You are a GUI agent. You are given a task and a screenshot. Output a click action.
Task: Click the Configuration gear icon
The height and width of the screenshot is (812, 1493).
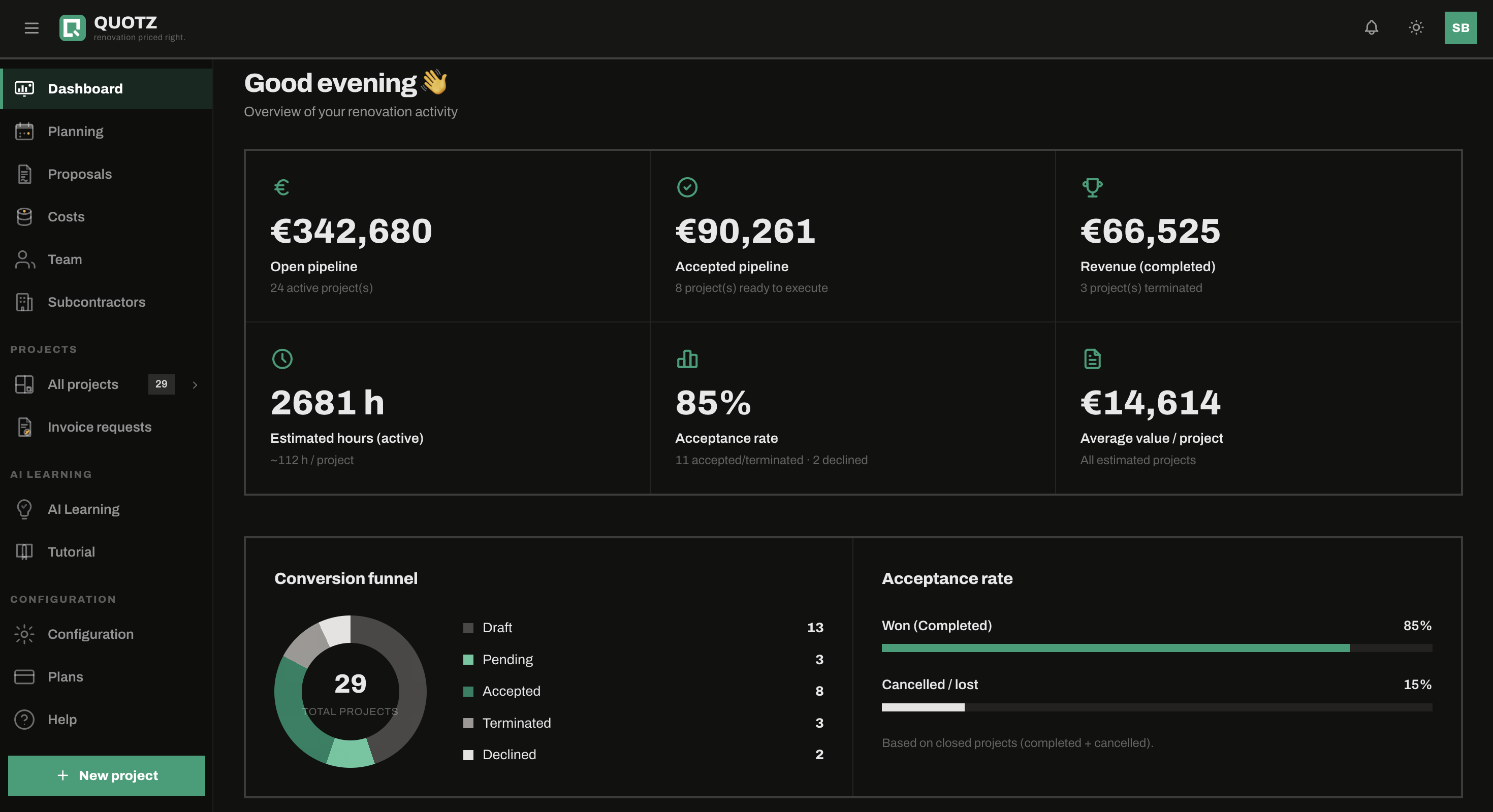click(x=24, y=634)
